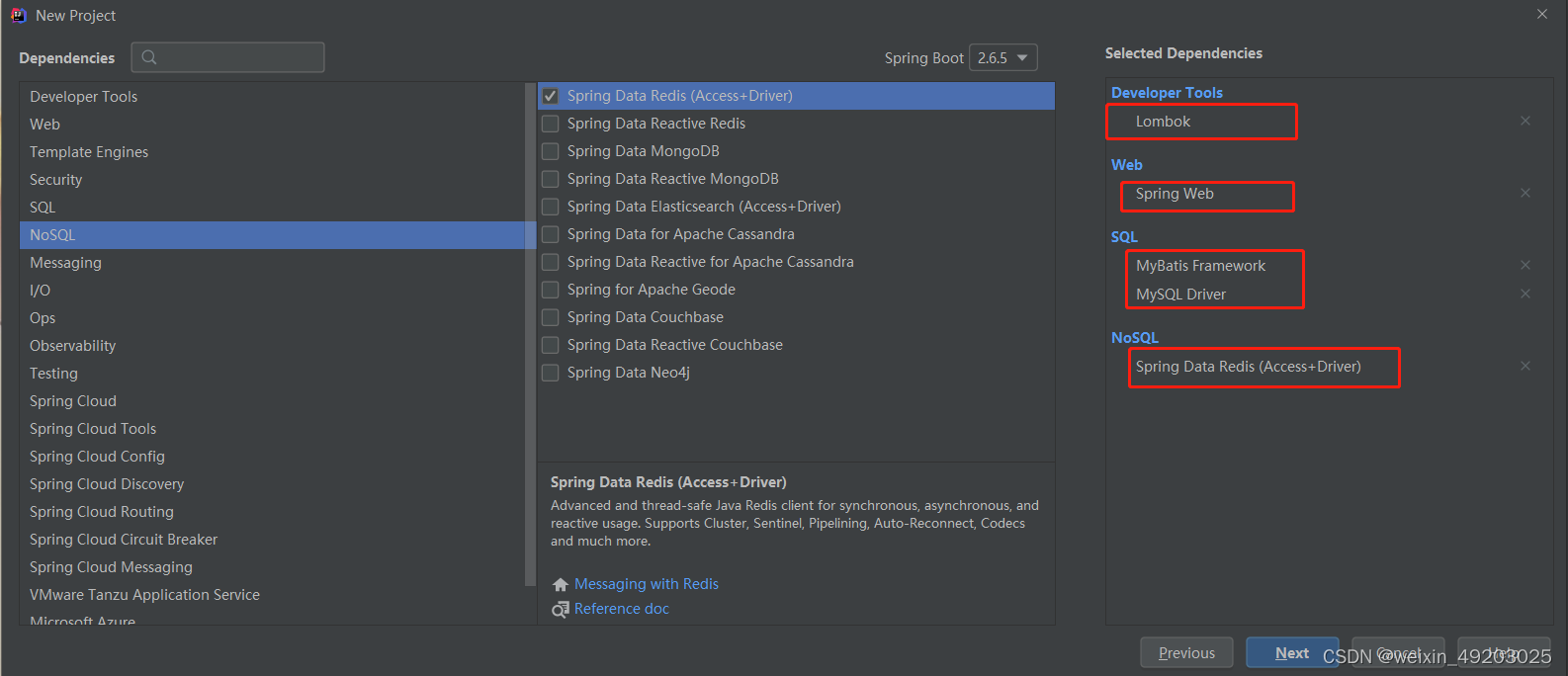
Task: Open the Reference doc link
Action: (622, 609)
